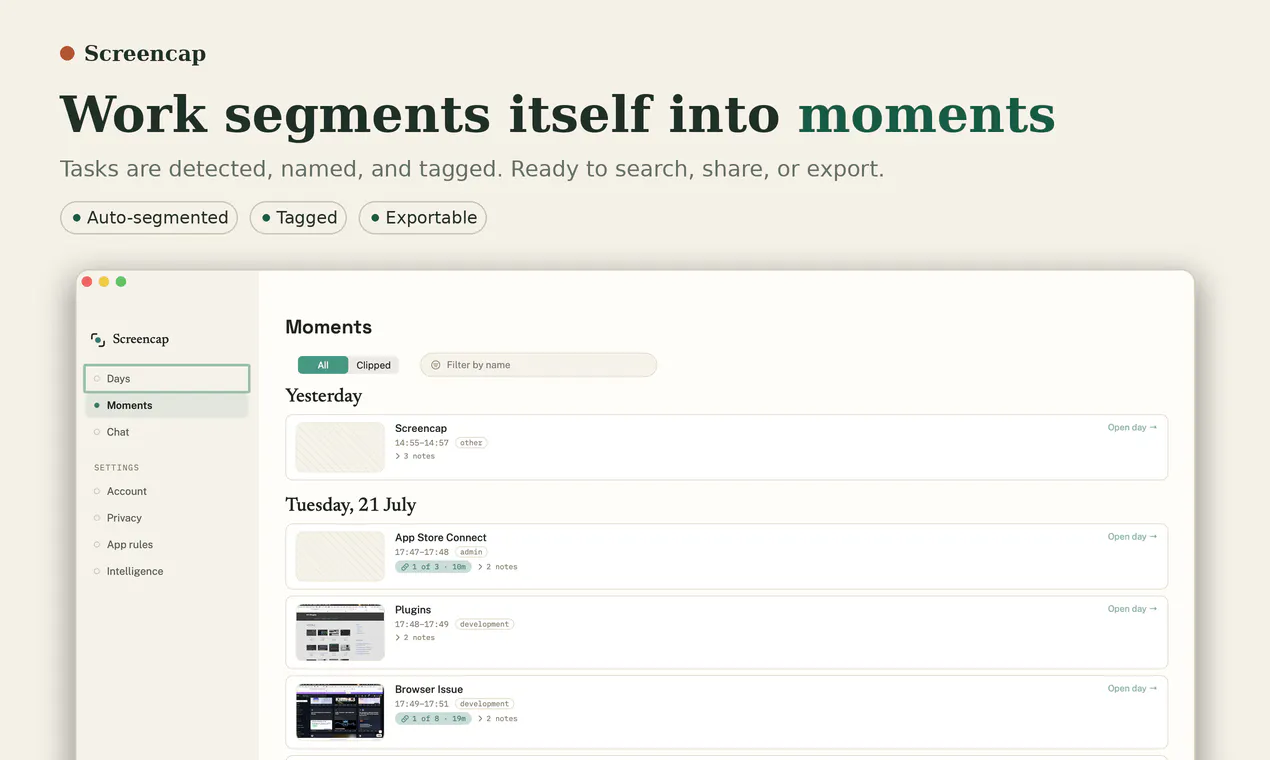The height and width of the screenshot is (760, 1270).
Task: Click the link icon on App Store Connect badge
Action: coord(404,567)
